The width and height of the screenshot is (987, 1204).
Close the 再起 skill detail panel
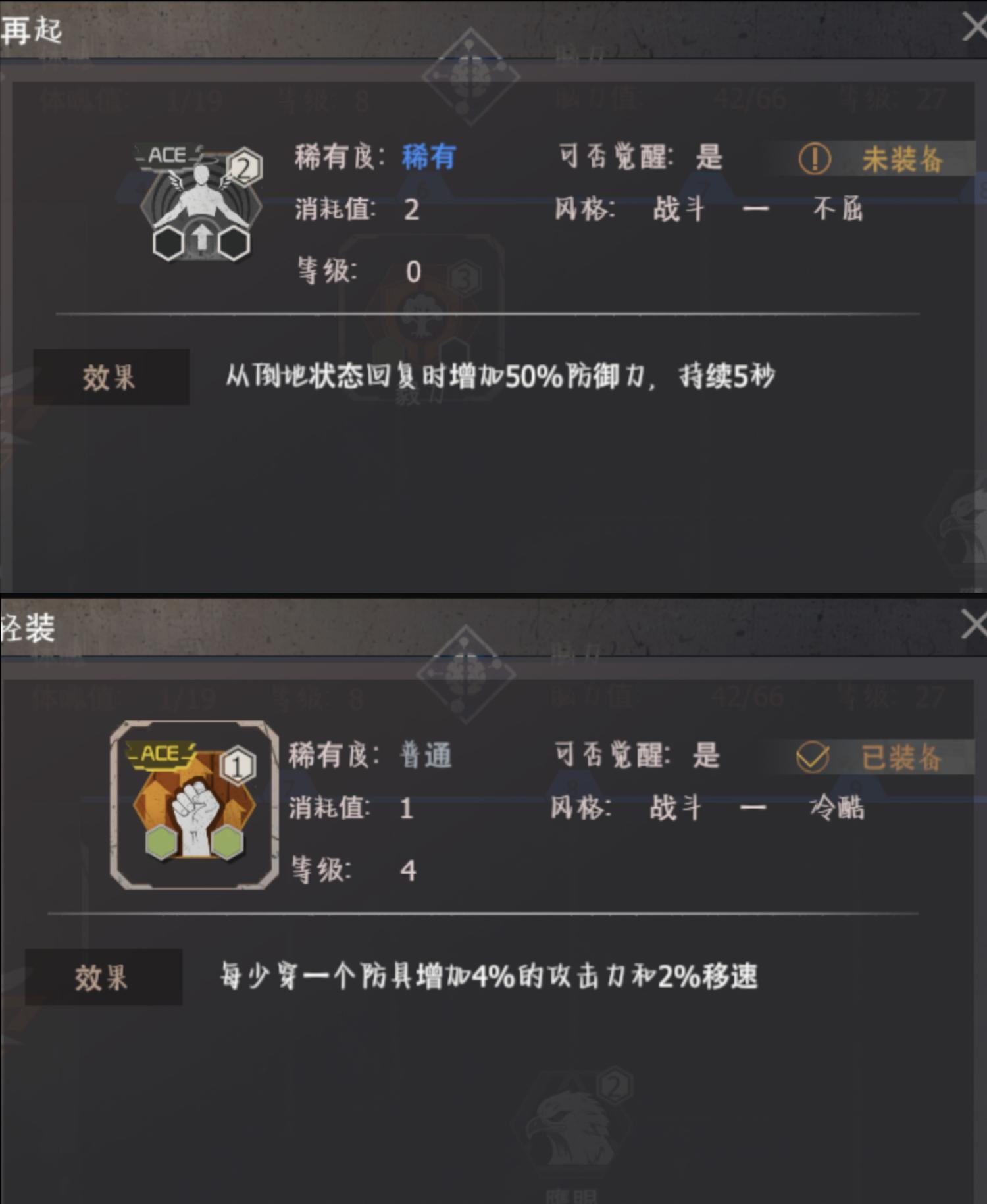tap(974, 28)
